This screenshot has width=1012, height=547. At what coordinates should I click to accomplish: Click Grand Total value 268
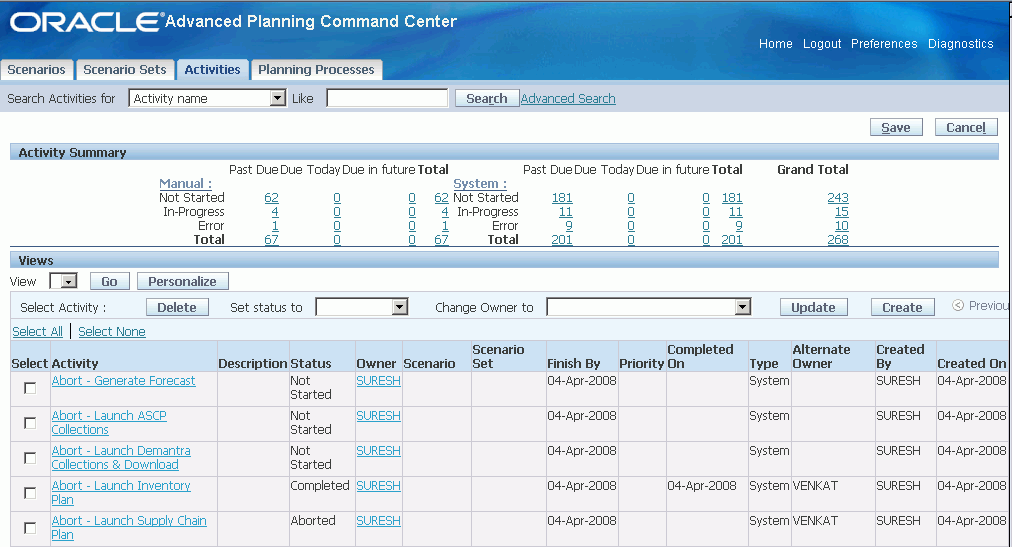point(838,240)
